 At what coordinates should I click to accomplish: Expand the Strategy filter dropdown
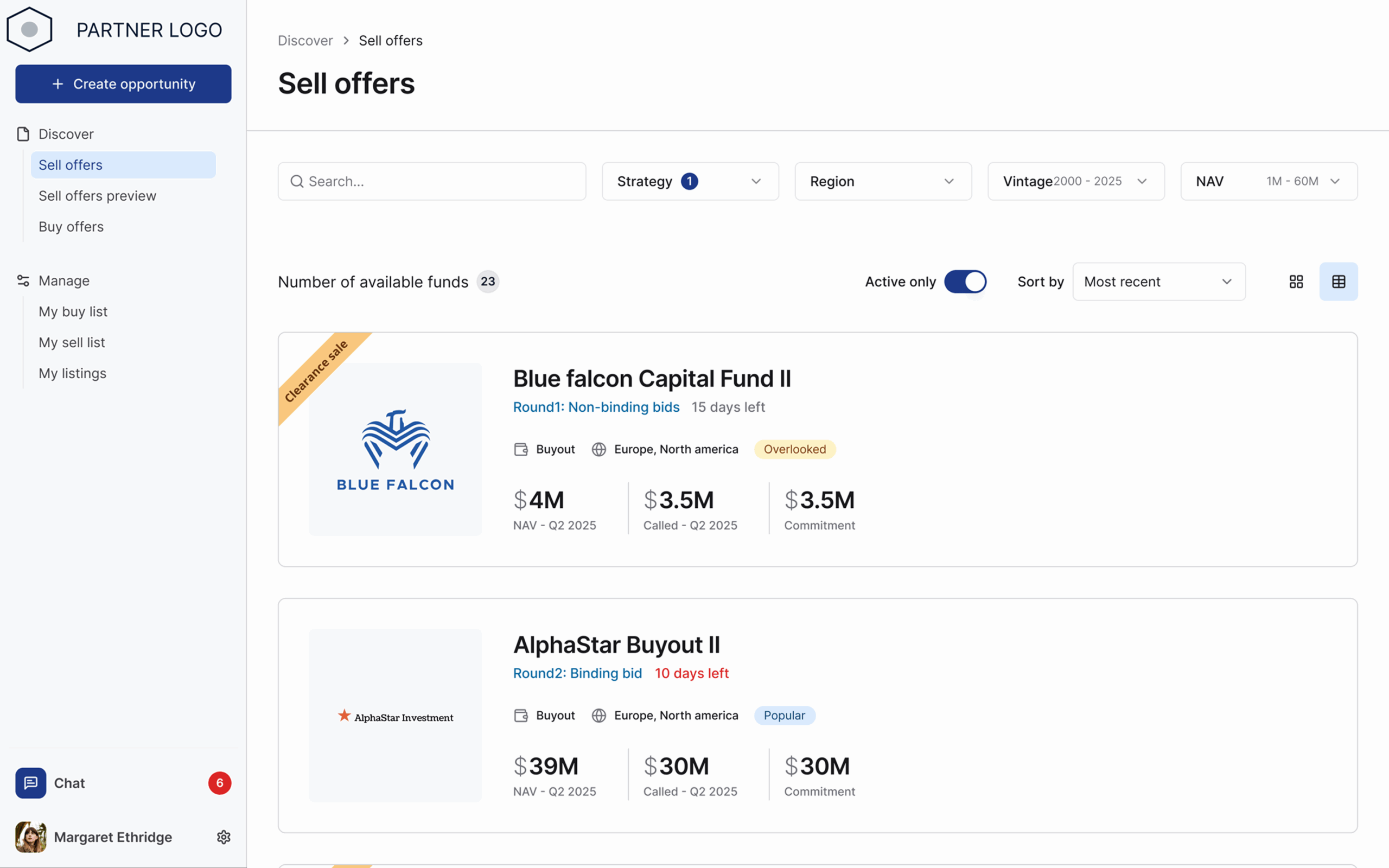coord(690,181)
